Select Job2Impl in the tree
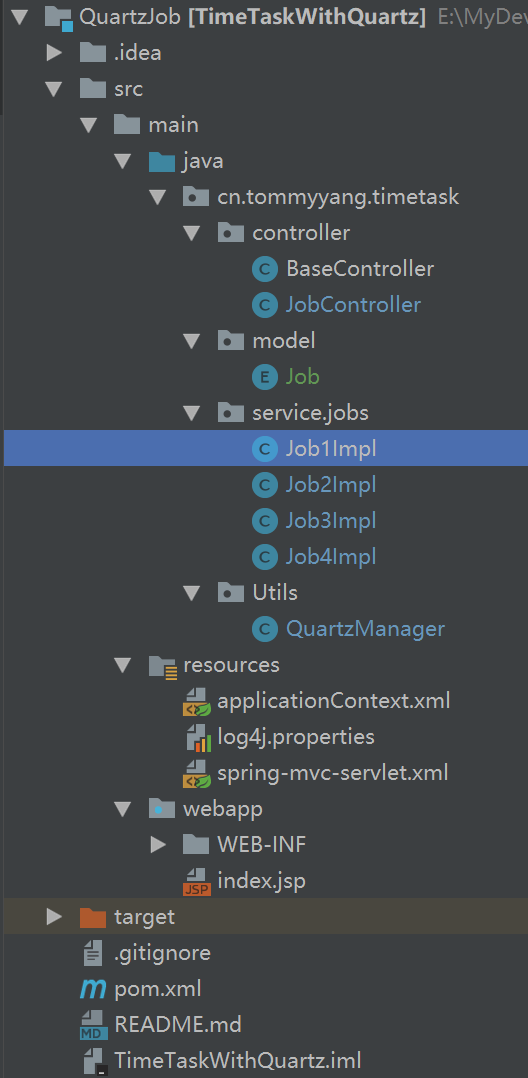The image size is (528, 1078). pos(331,485)
